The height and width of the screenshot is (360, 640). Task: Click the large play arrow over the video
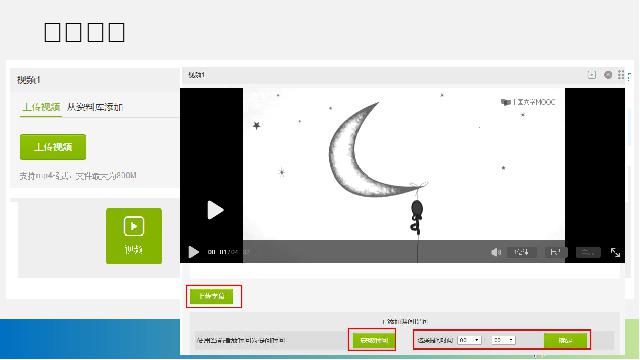coord(215,210)
